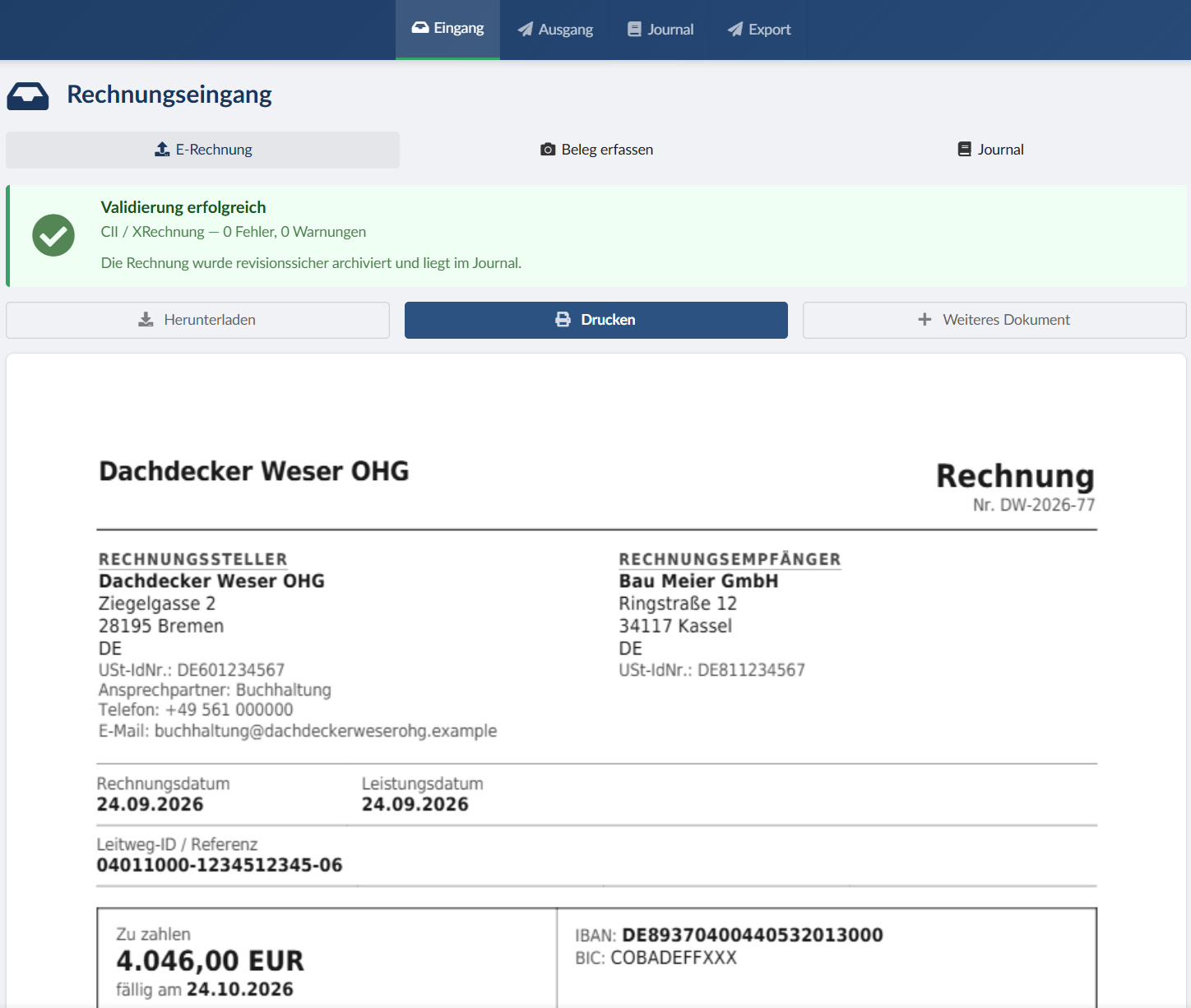This screenshot has height=1008, width=1191.
Task: Click the recipient VAT ID DE811234567
Action: [x=751, y=670]
